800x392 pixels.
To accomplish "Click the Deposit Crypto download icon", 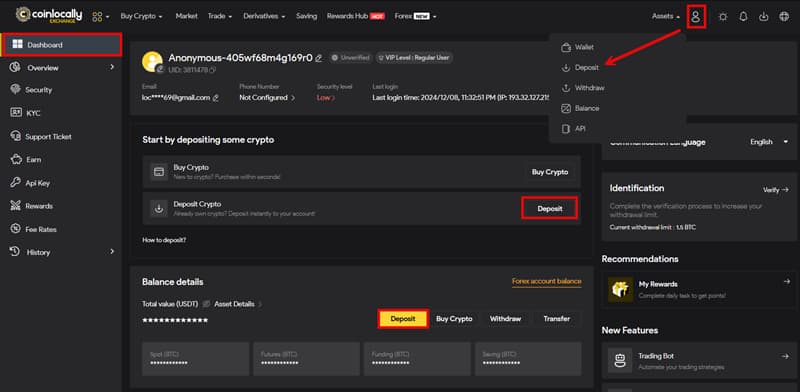I will click(159, 208).
